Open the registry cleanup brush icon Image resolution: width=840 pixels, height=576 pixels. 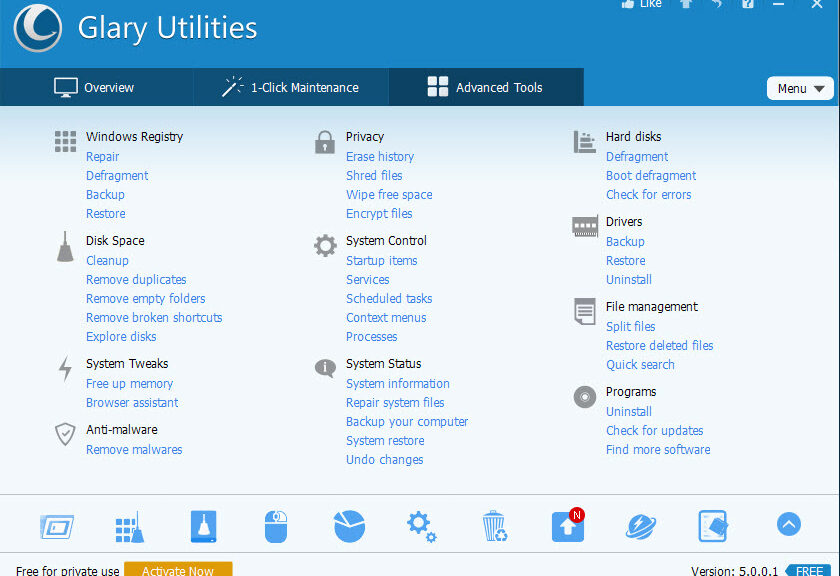129,525
